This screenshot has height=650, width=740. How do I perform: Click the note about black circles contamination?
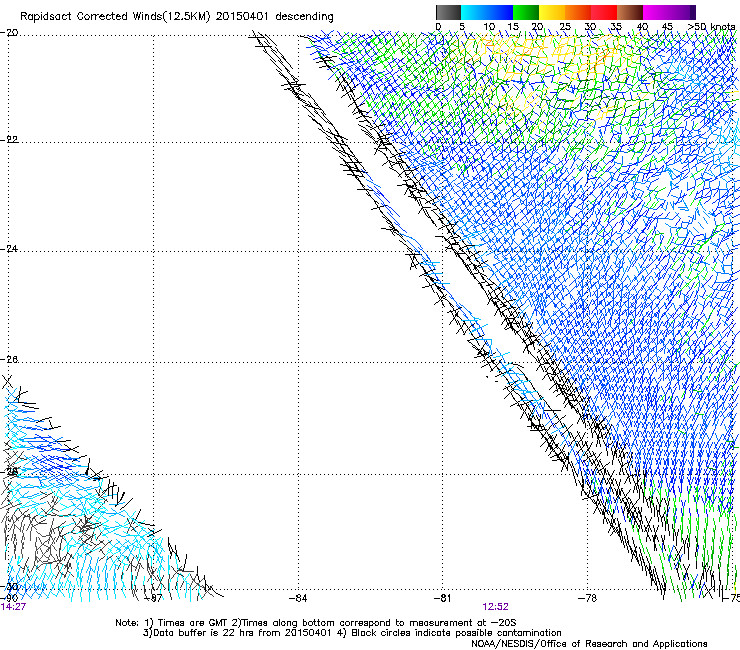456,633
